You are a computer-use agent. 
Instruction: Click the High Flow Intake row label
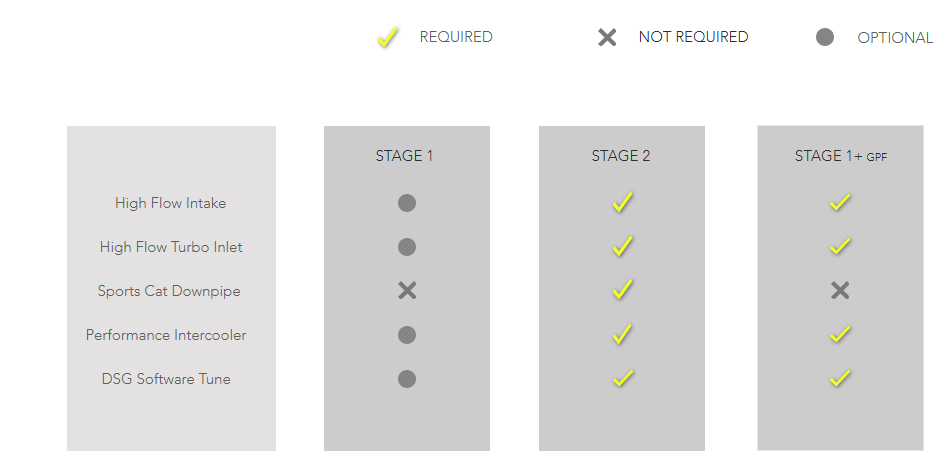171,203
